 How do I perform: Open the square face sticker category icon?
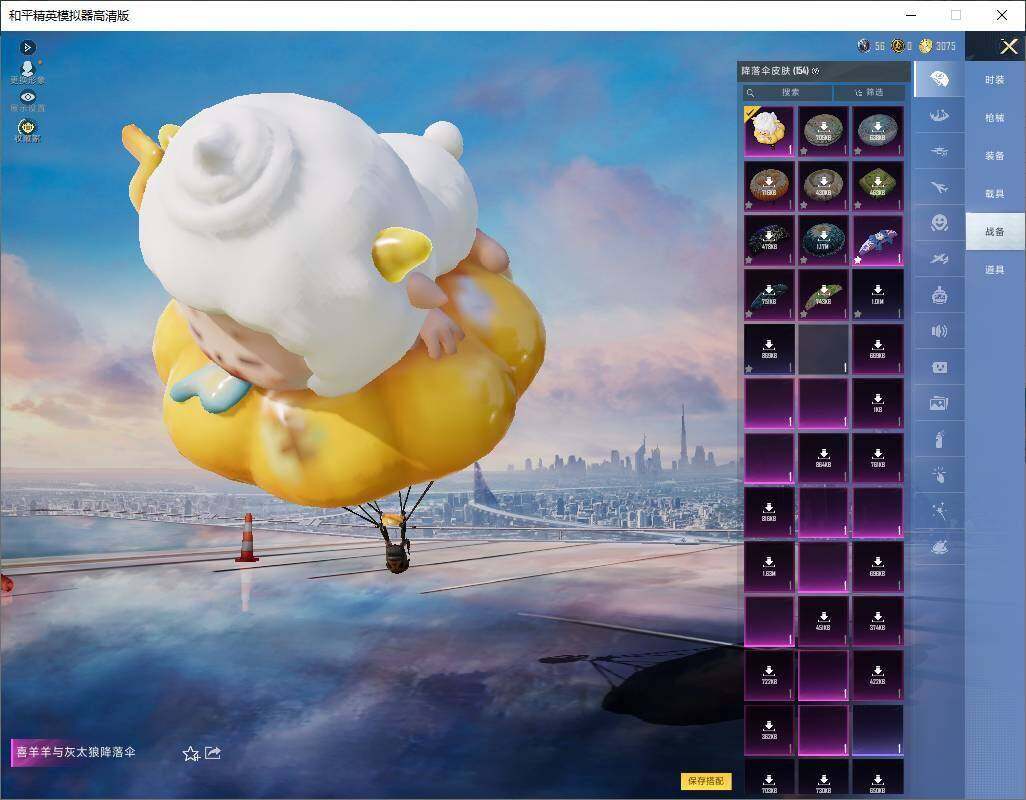[939, 367]
